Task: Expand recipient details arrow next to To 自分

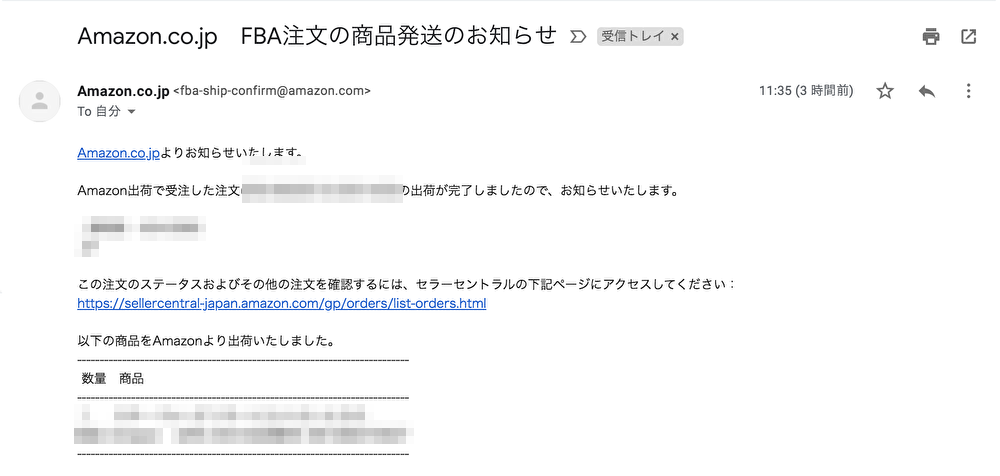Action: pyautogui.click(x=132, y=112)
